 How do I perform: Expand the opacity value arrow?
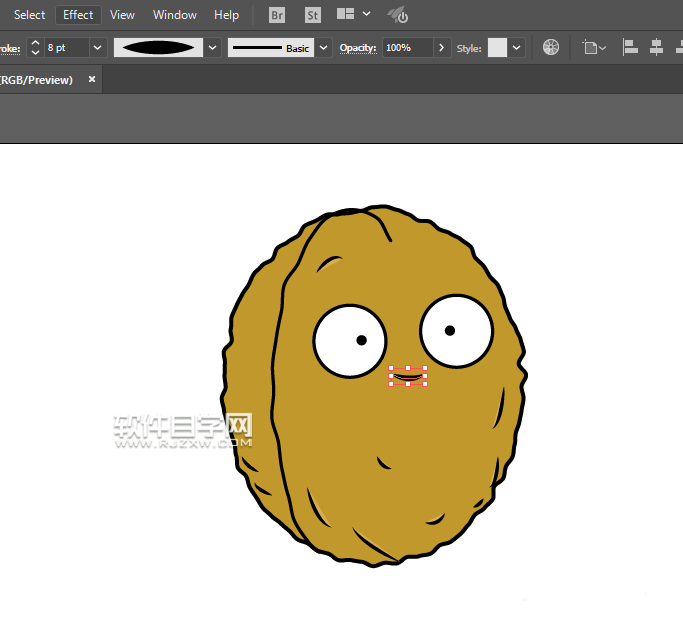[442, 47]
